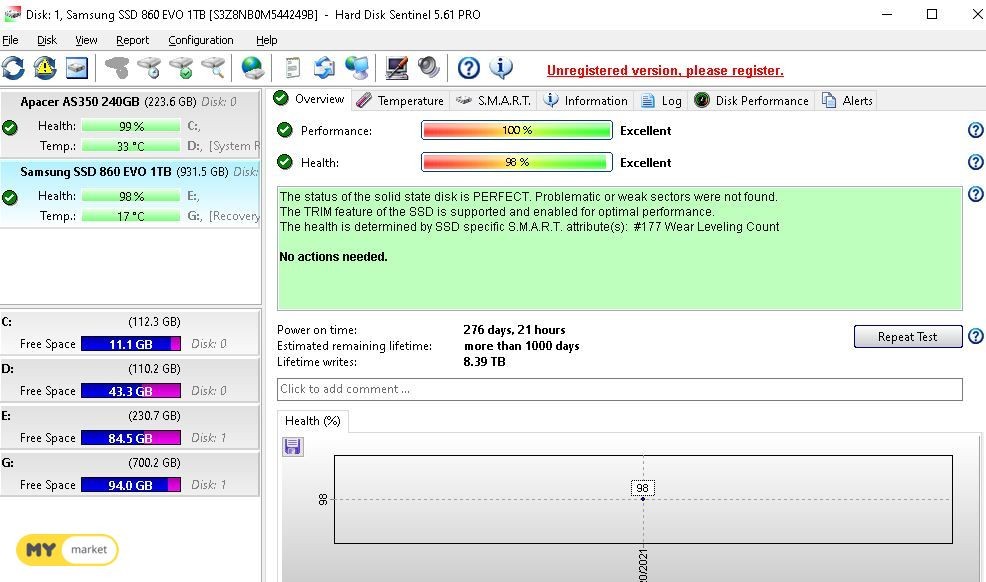Image resolution: width=986 pixels, height=582 pixels.
Task: Click 'Unregistered version, please register' link
Action: [x=665, y=70]
